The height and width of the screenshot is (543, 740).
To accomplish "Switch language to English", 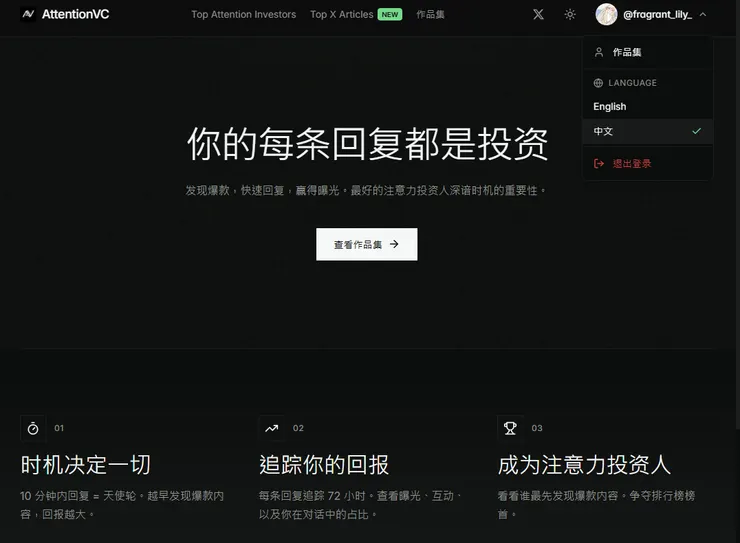I will coord(648,107).
